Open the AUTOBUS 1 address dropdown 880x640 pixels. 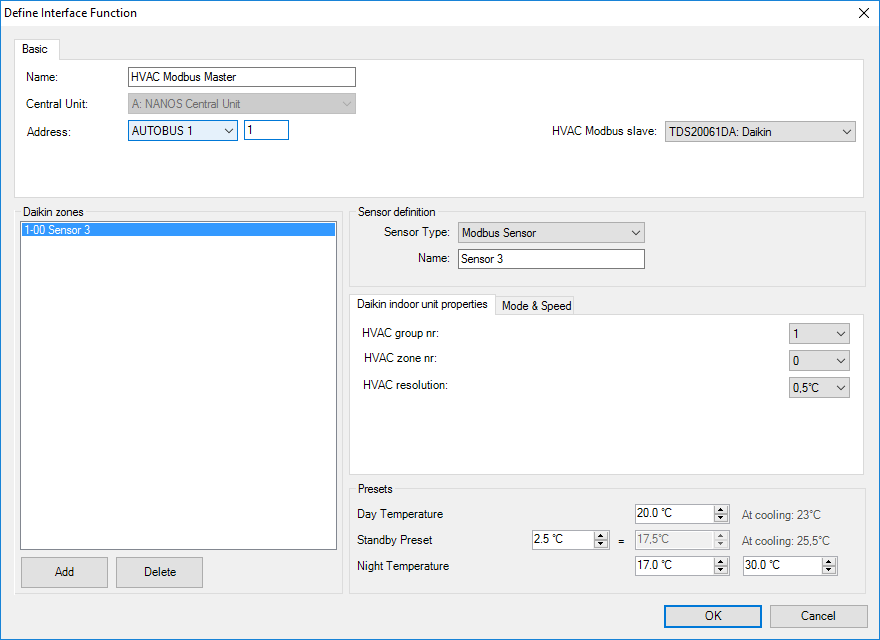coord(228,130)
